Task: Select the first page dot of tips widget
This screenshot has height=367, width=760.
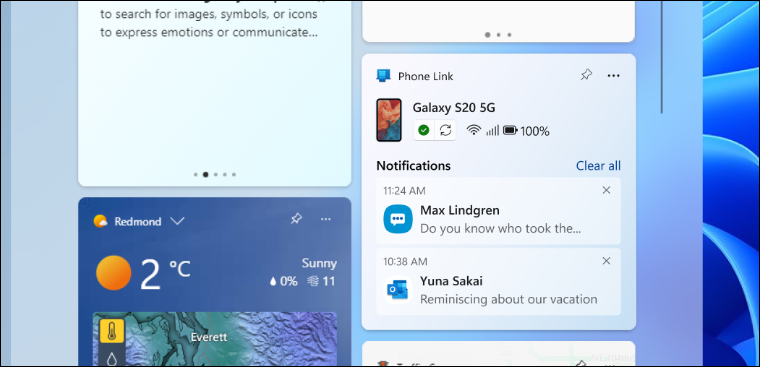Action: point(195,175)
